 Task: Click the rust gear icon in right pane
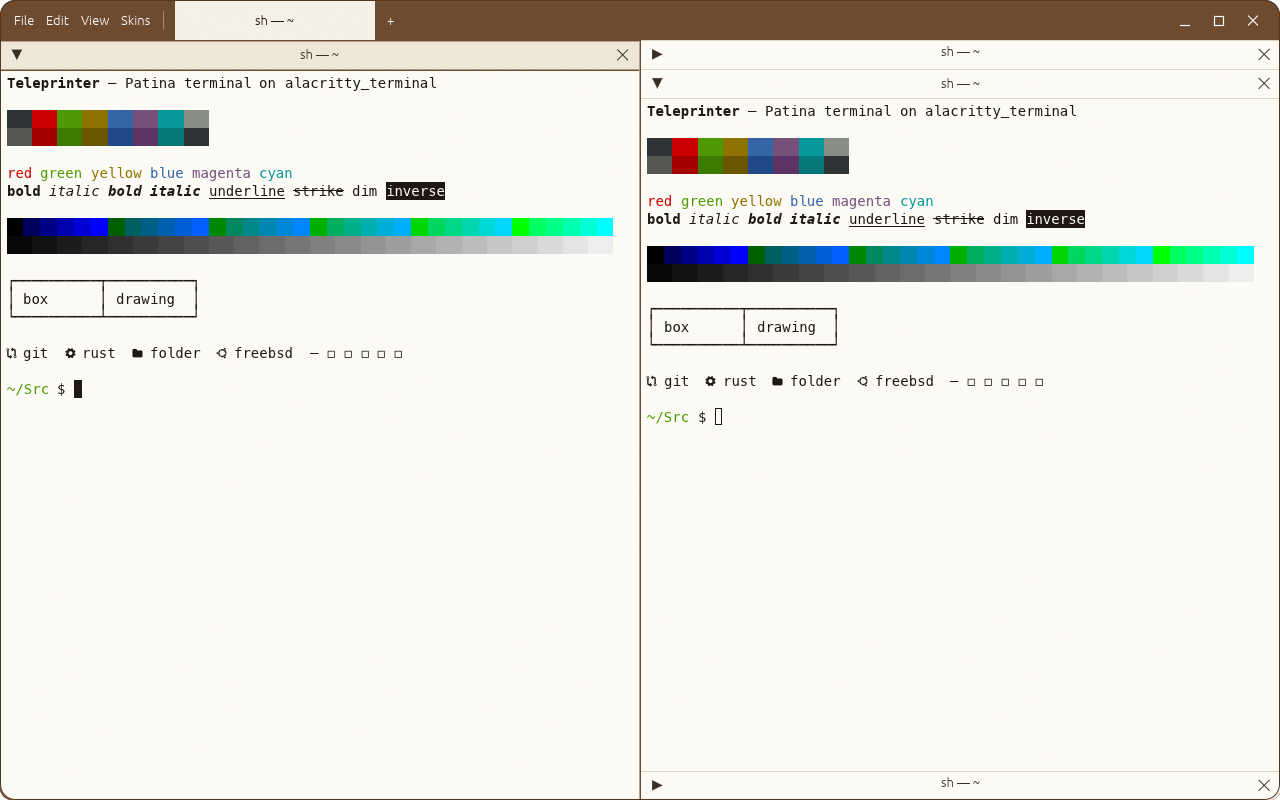pos(711,381)
